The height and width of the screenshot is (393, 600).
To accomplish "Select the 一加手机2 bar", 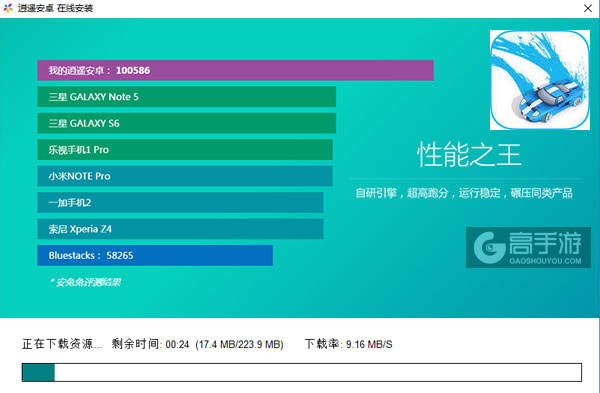I will pyautogui.click(x=180, y=202).
